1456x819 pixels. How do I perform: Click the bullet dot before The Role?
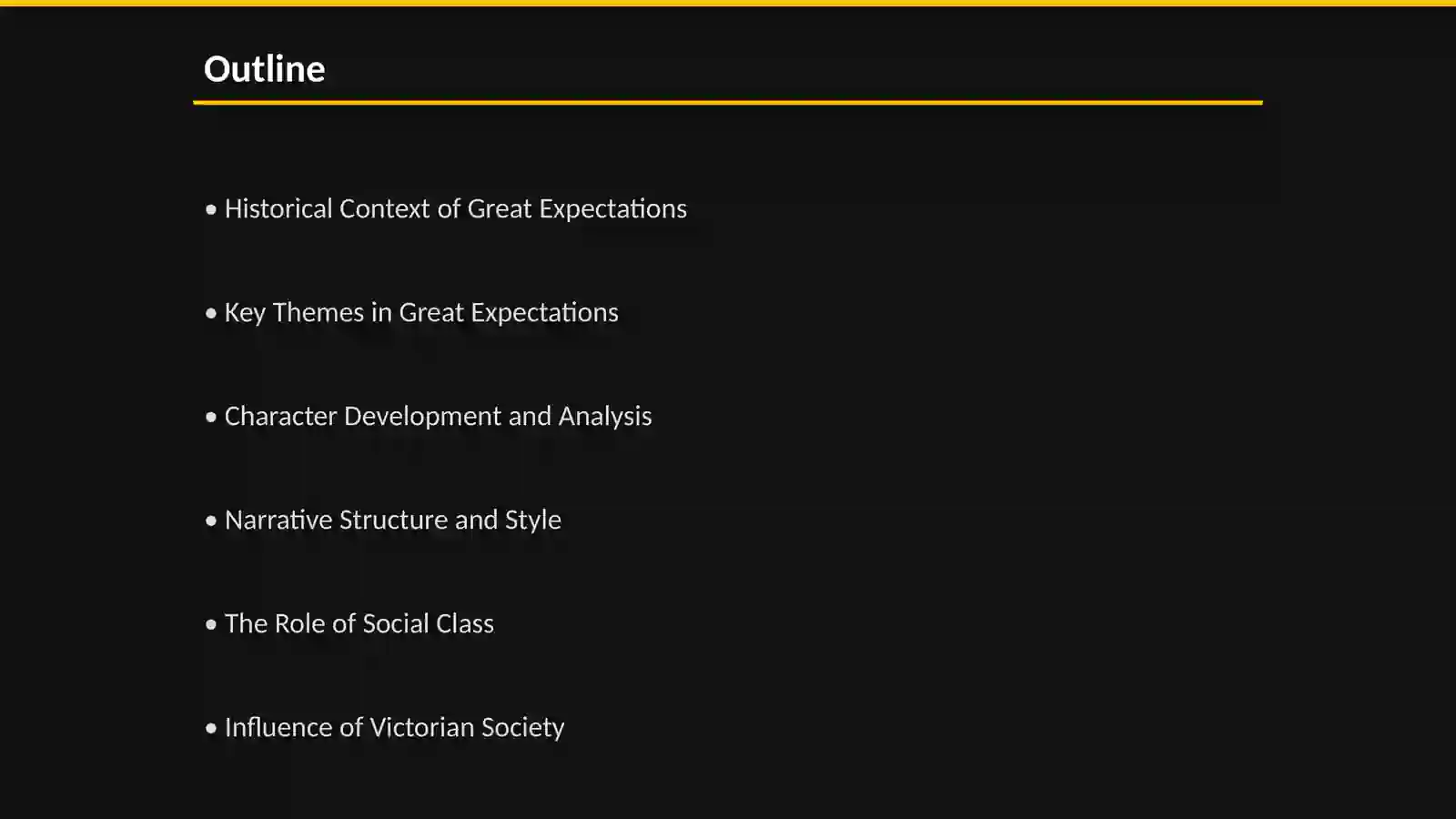[x=211, y=625]
